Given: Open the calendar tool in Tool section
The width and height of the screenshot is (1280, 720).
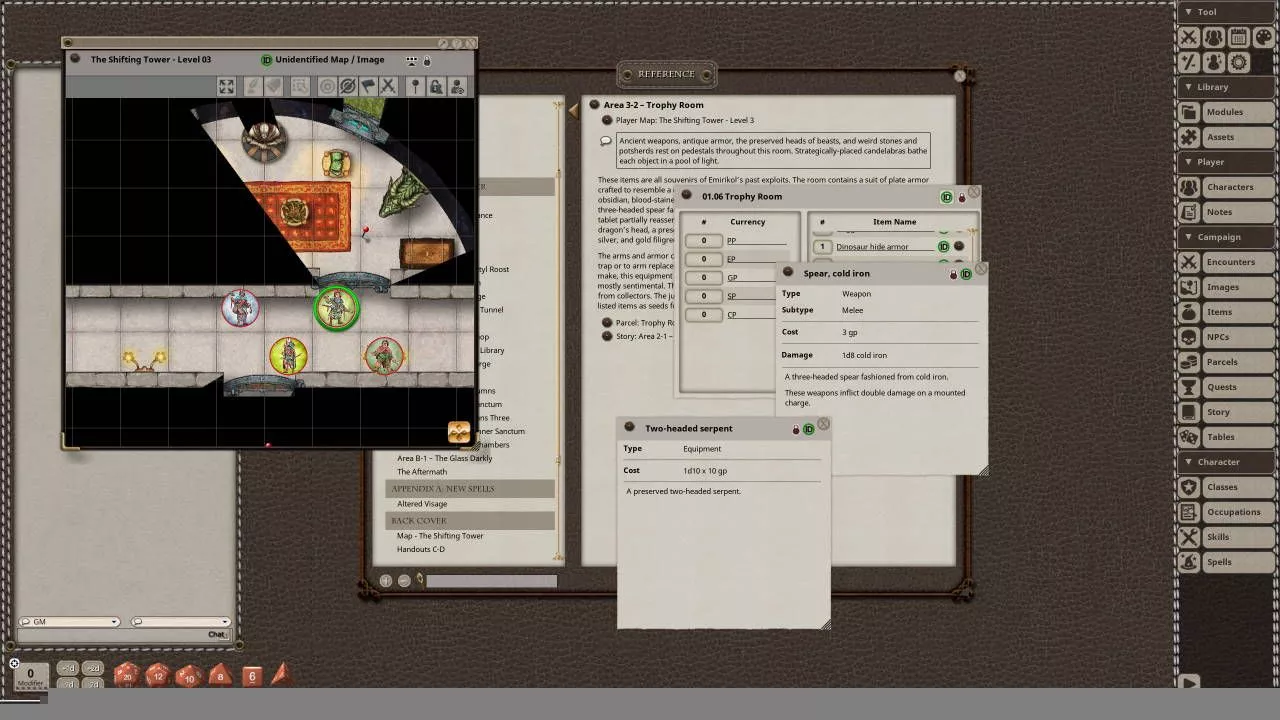Looking at the screenshot, I should point(1239,37).
